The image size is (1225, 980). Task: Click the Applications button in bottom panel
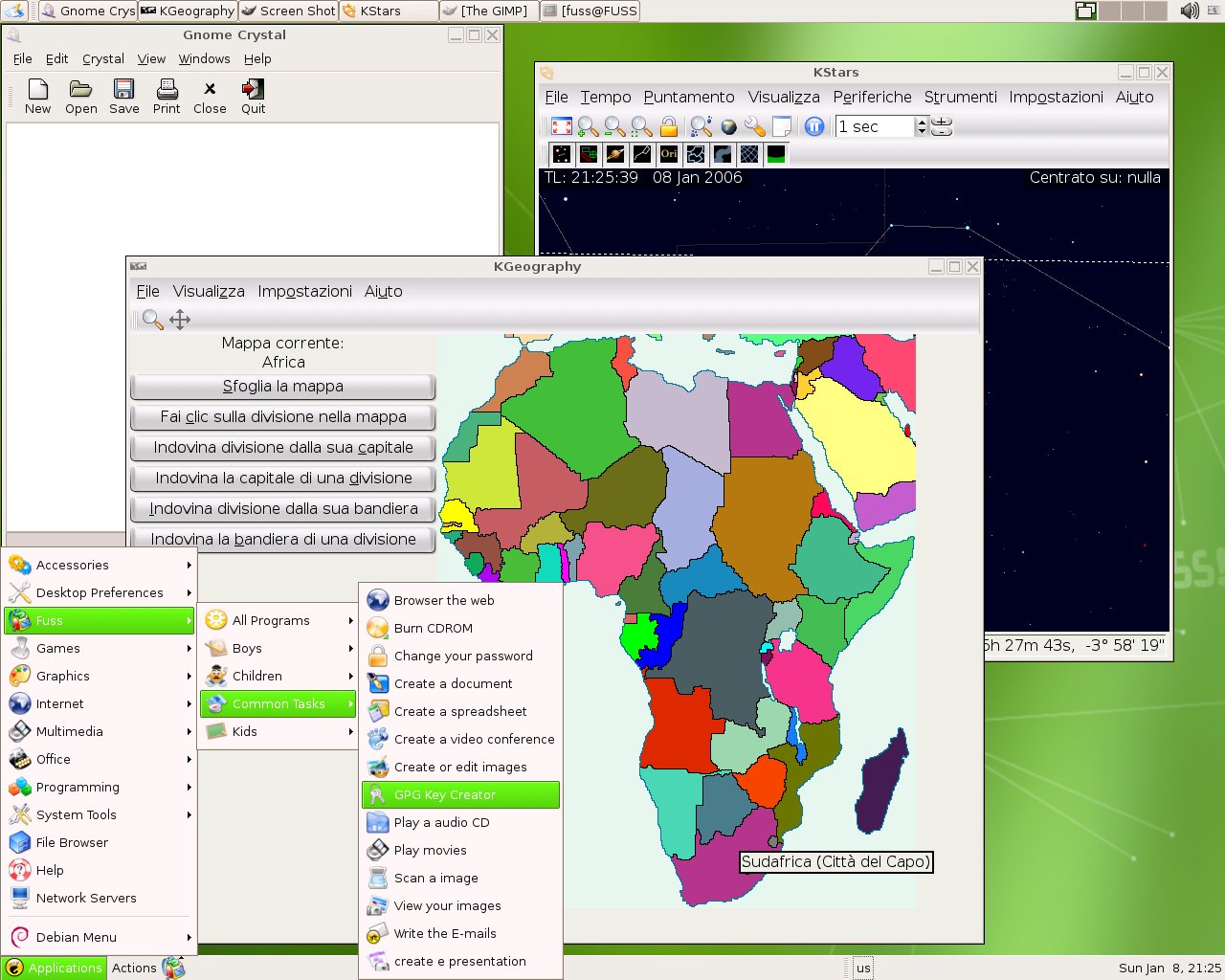point(54,968)
